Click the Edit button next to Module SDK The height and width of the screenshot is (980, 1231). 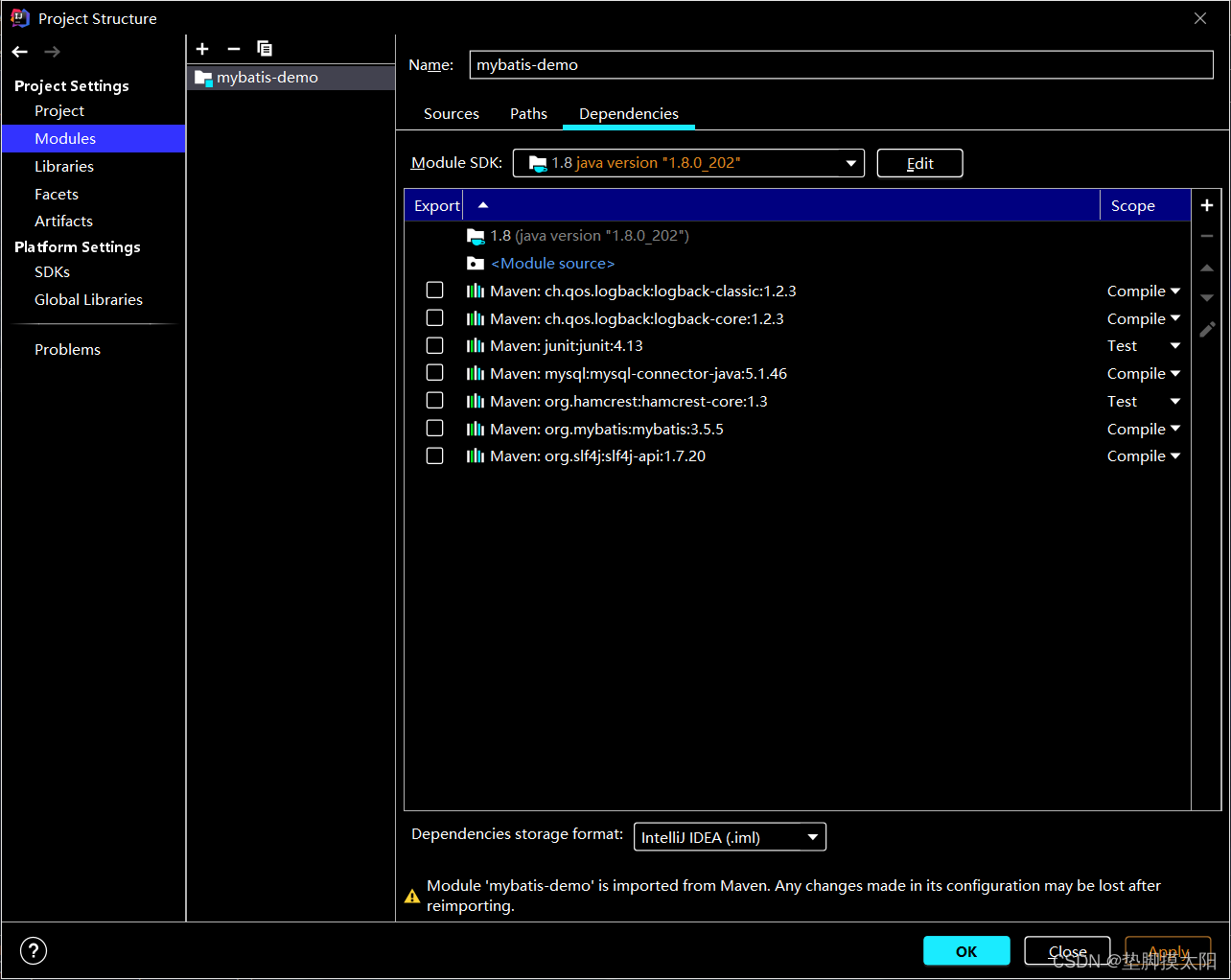(918, 163)
